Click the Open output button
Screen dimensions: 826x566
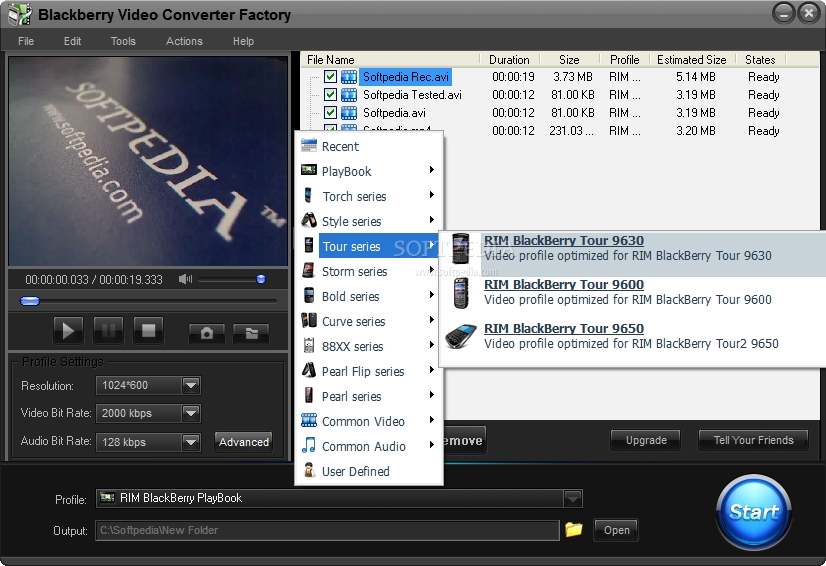click(x=616, y=530)
